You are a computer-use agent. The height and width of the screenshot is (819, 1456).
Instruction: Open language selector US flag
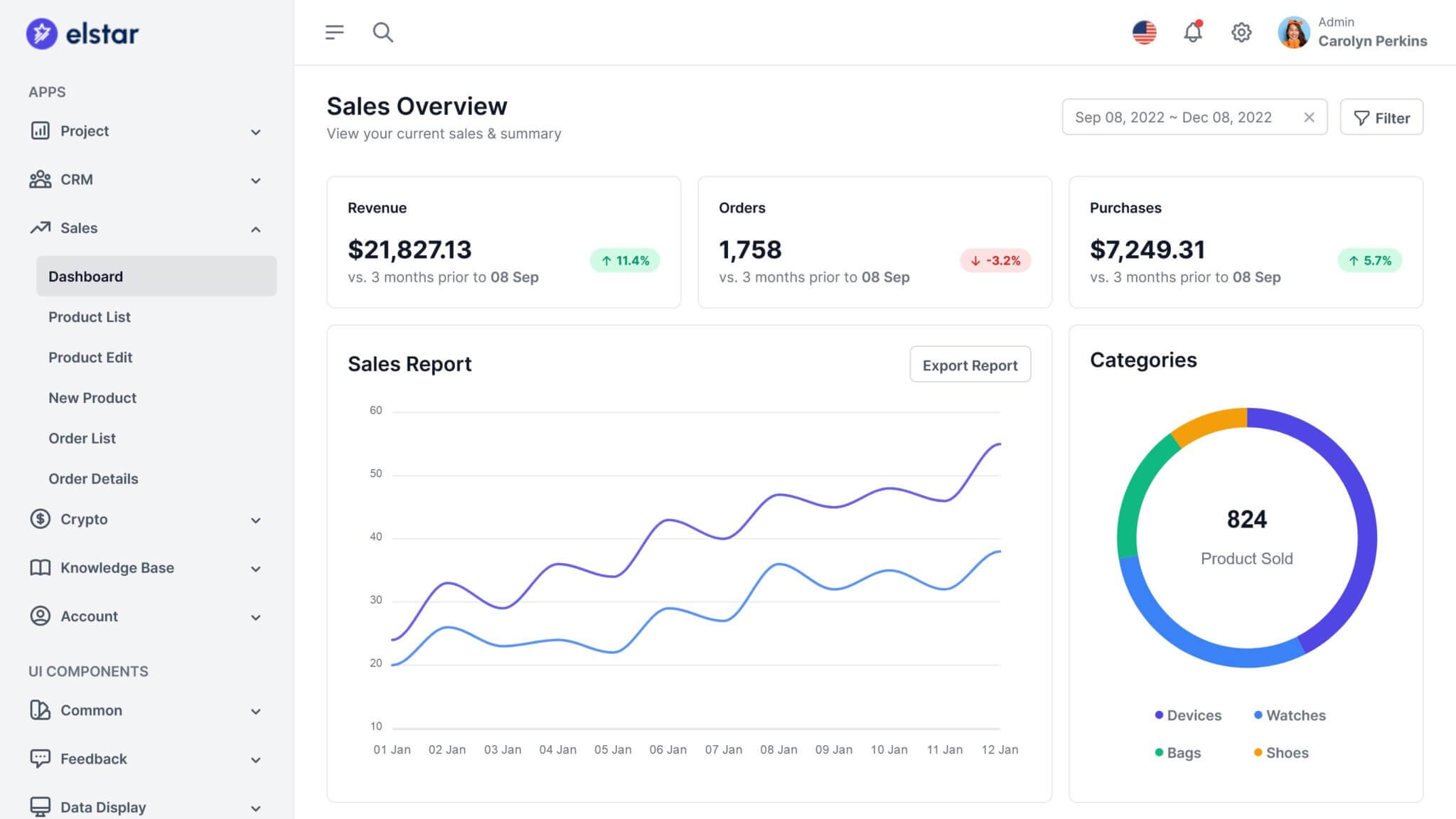tap(1144, 32)
